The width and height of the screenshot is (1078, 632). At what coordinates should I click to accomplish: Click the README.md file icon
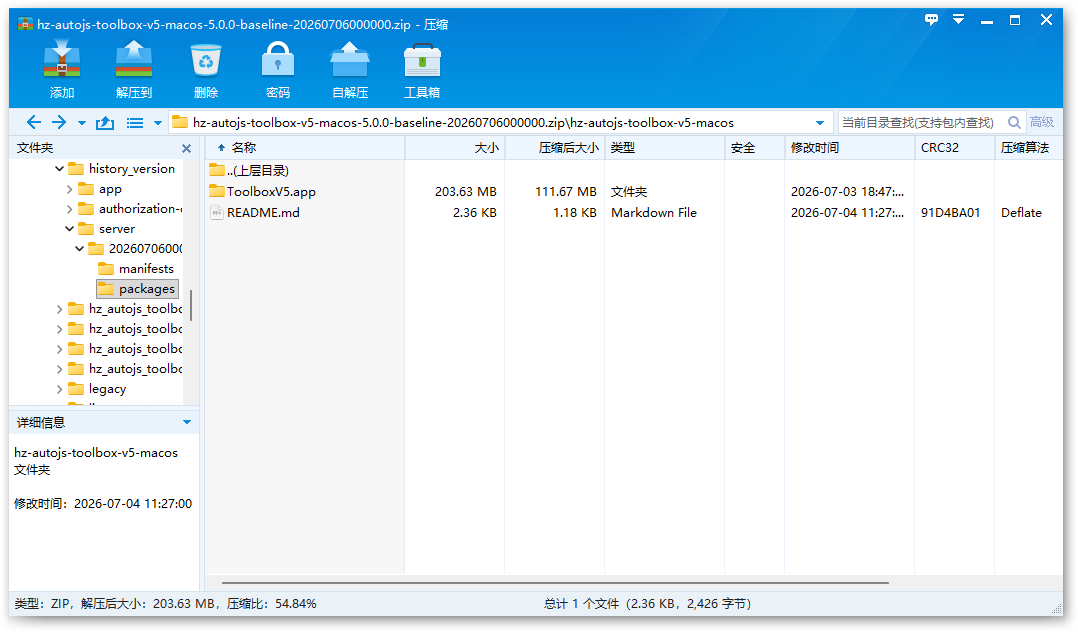coord(217,213)
